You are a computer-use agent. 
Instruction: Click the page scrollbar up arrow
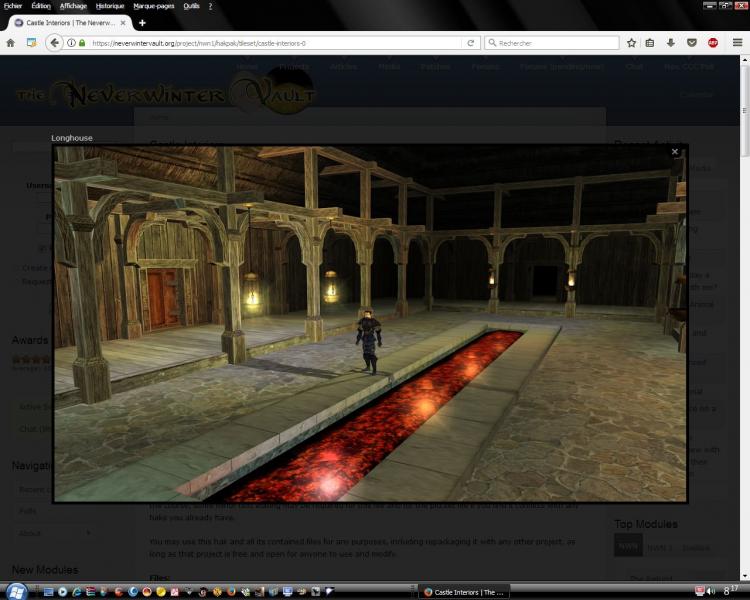(x=745, y=60)
